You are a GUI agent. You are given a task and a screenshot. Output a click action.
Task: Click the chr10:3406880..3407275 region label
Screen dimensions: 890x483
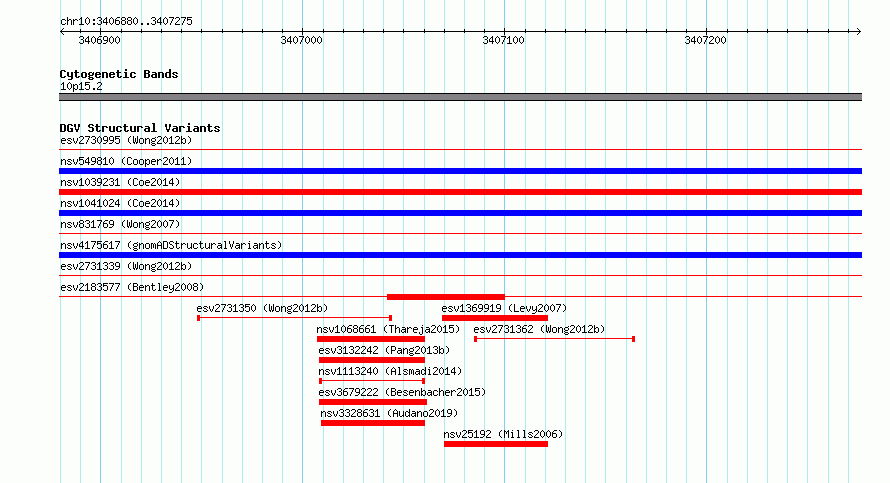tap(126, 21)
